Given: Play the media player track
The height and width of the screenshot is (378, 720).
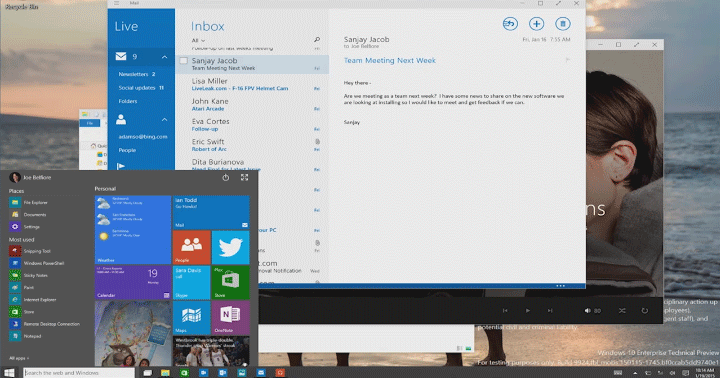Looking at the screenshot, I should (x=527, y=310).
